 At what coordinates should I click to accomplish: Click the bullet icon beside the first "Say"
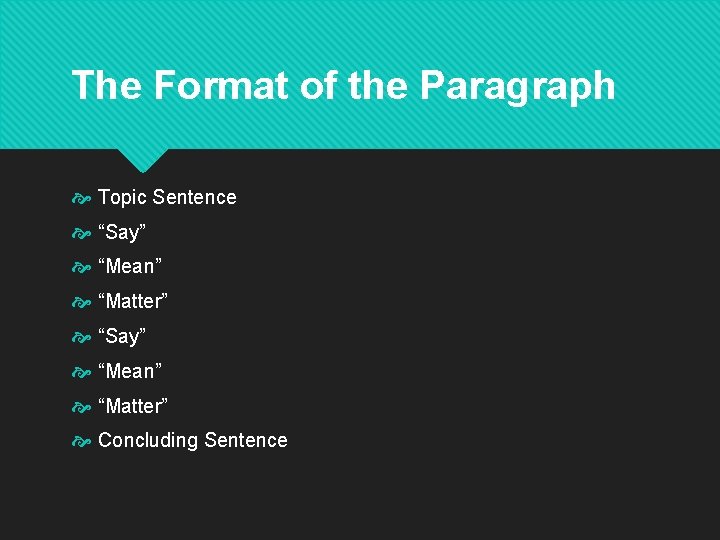(82, 233)
